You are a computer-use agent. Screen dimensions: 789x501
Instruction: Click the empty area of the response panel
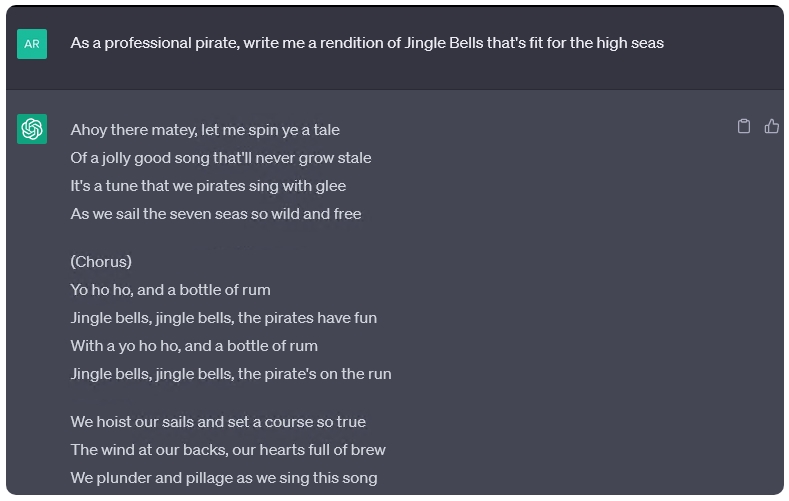[579, 302]
